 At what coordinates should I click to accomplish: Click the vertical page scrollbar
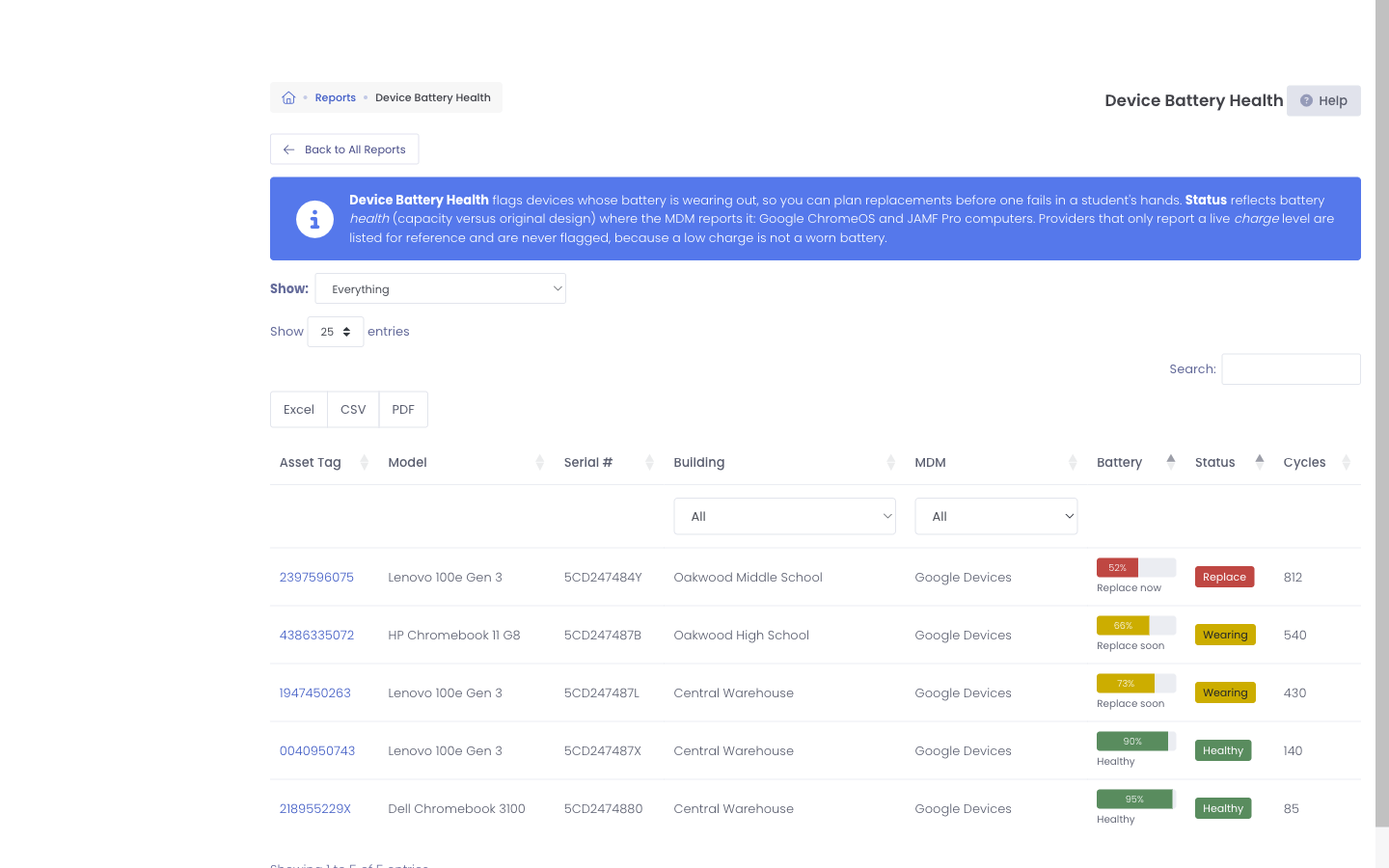coord(1382,413)
